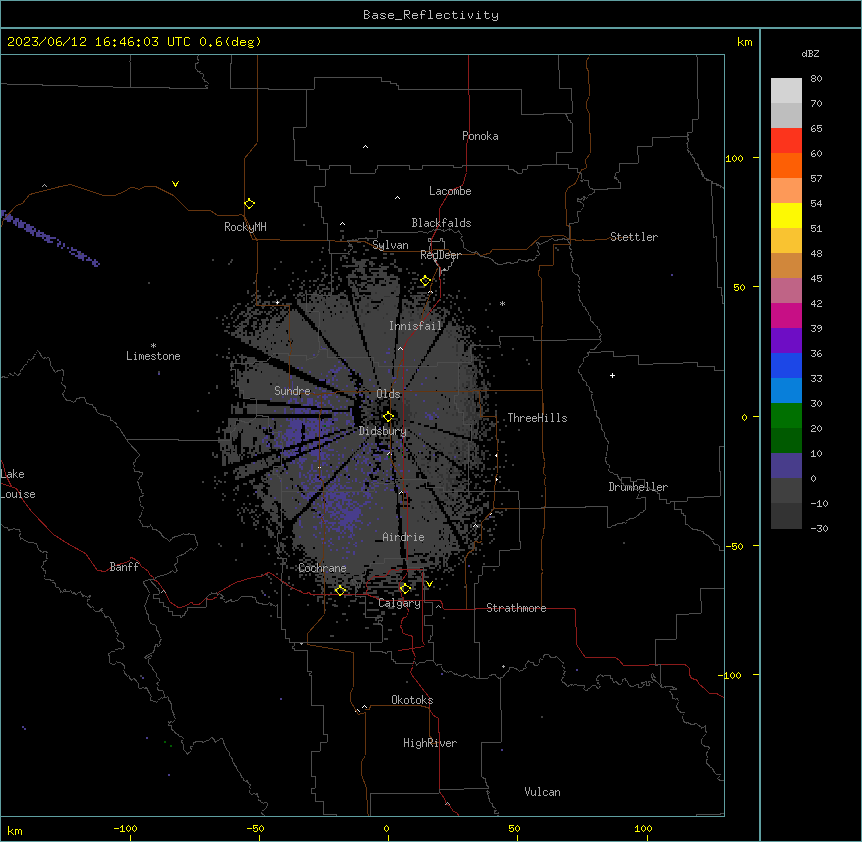Select the RedDeer label

(x=440, y=255)
